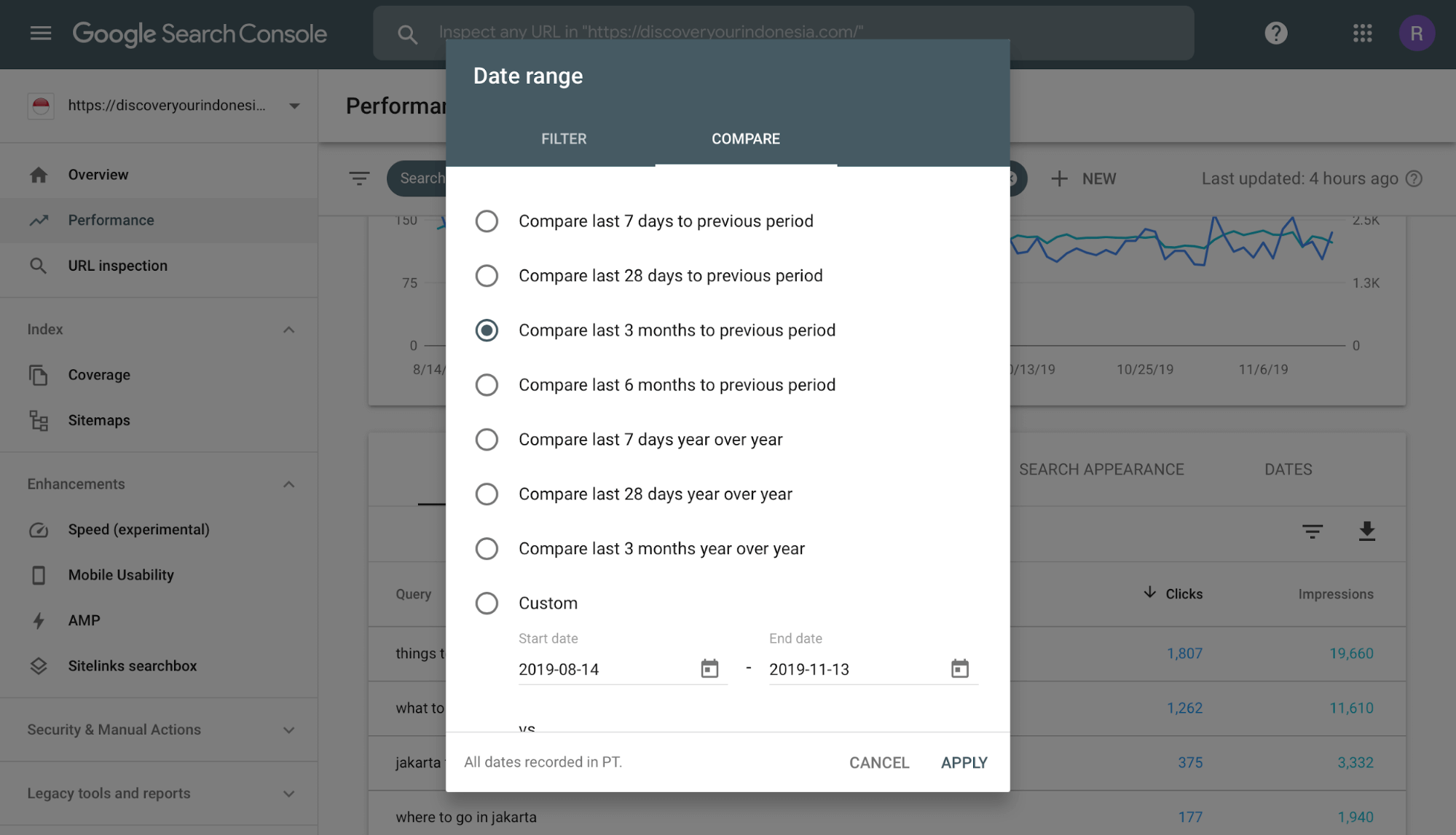Click the search magnifier icon in top bar

[407, 33]
